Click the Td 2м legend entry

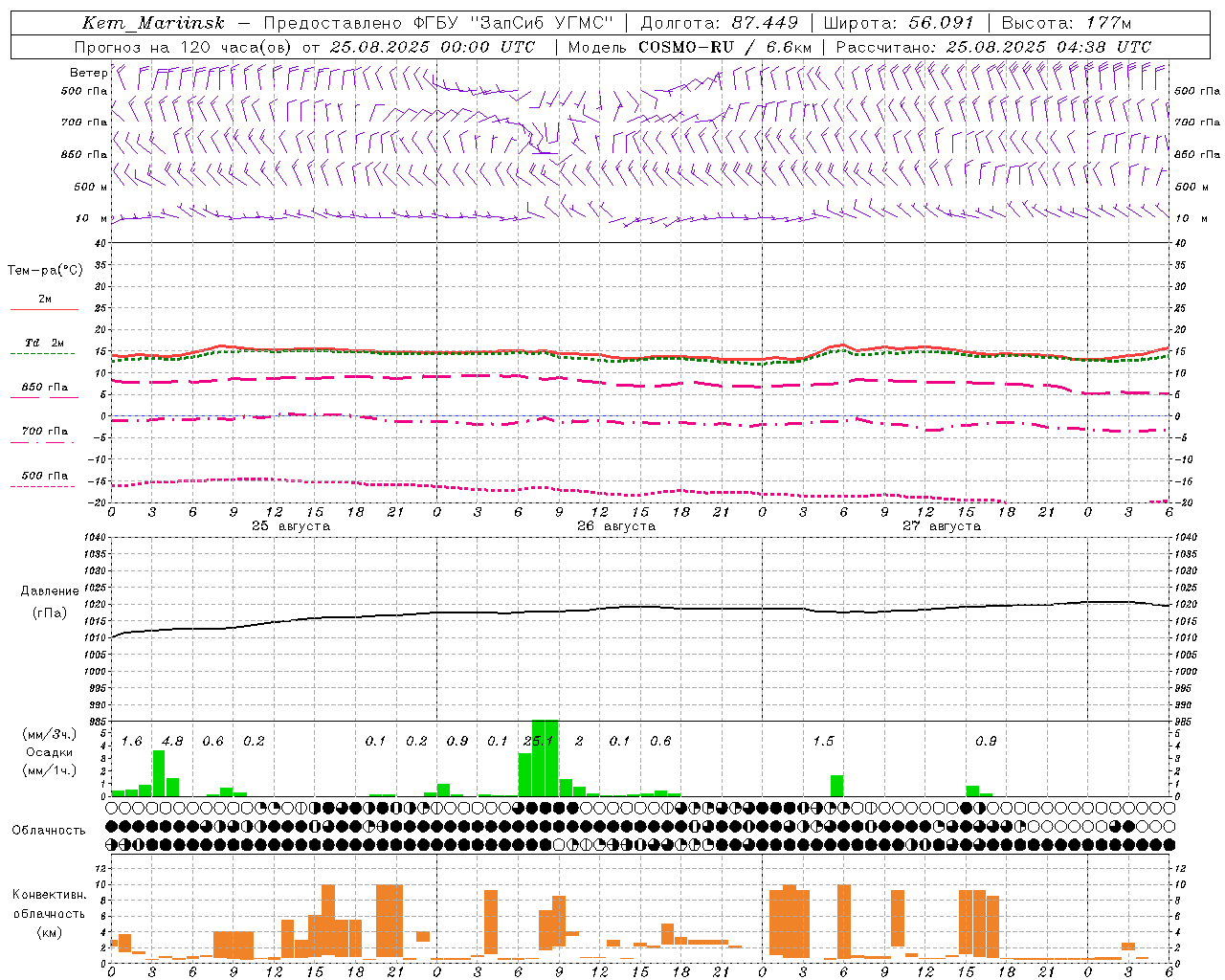click(x=44, y=343)
